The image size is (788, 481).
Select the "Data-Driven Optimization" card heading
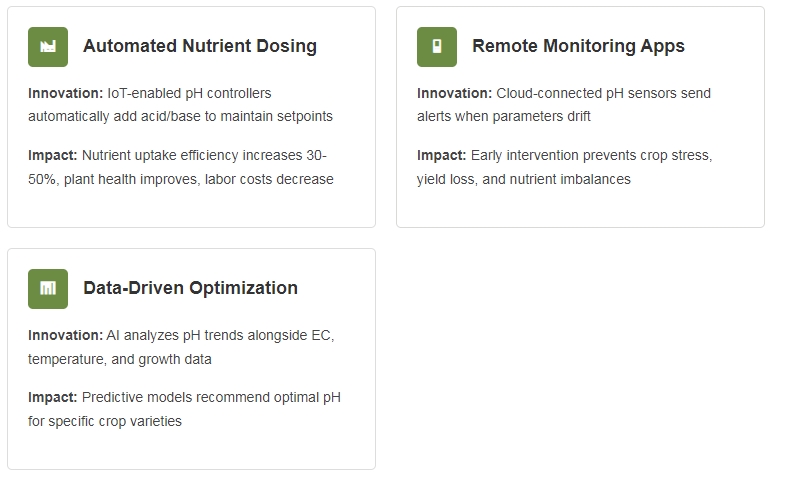[190, 288]
